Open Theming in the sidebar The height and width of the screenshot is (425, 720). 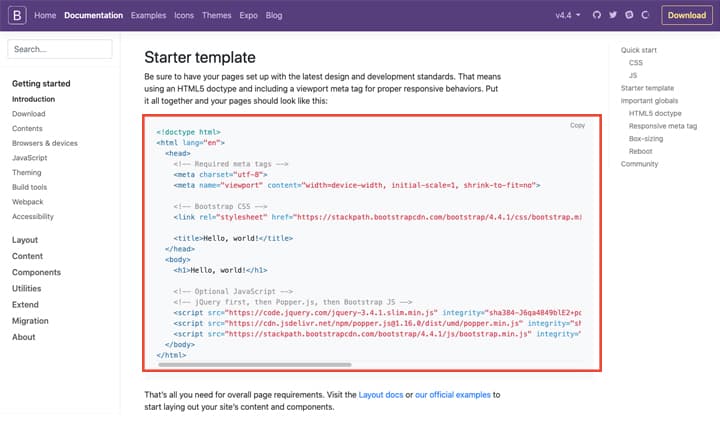(x=27, y=173)
